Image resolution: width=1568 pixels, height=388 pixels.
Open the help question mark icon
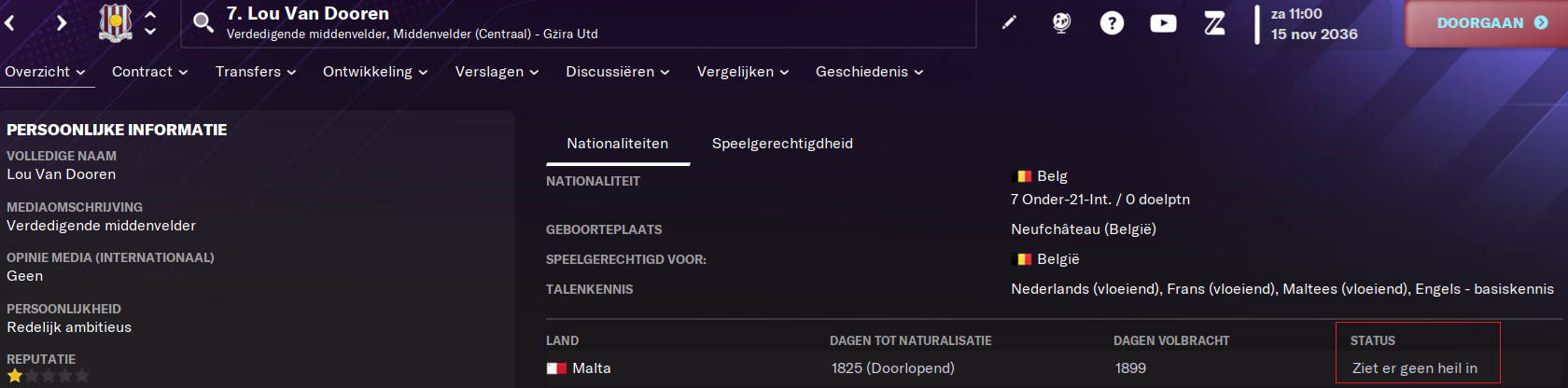pyautogui.click(x=1112, y=22)
